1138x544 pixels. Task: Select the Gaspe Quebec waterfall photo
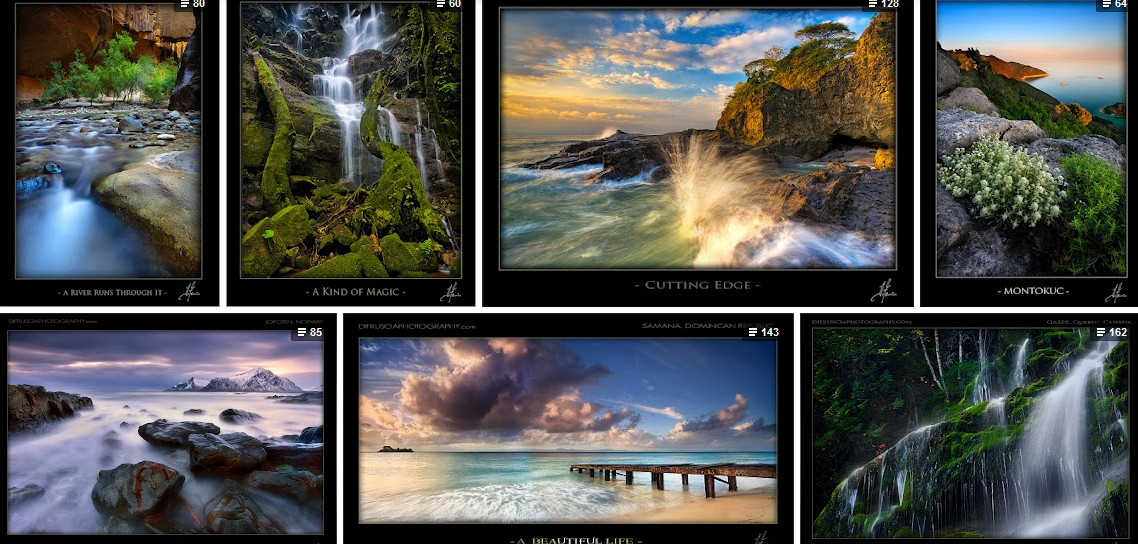[x=969, y=432]
